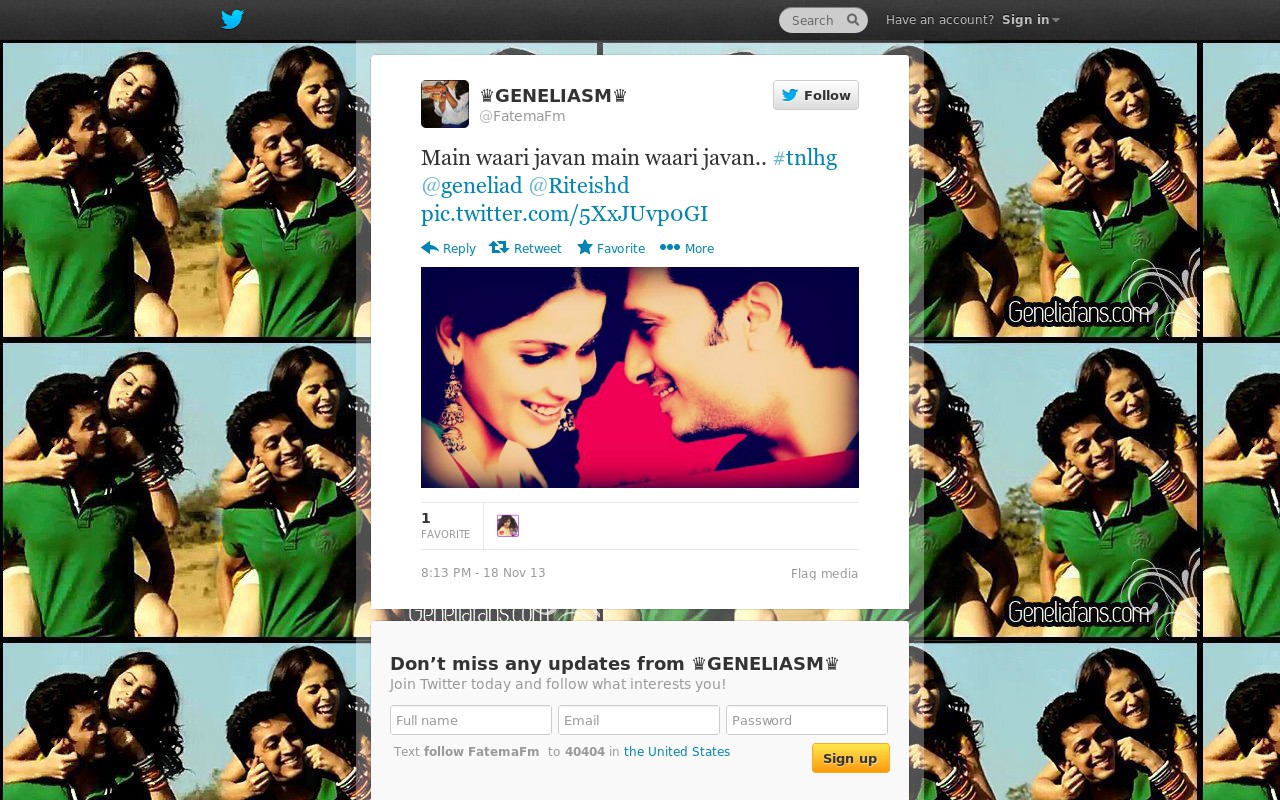Open the pic.twitter.com/5XxJUvp0GI link
Viewport: 1280px width, 800px height.
pos(564,214)
